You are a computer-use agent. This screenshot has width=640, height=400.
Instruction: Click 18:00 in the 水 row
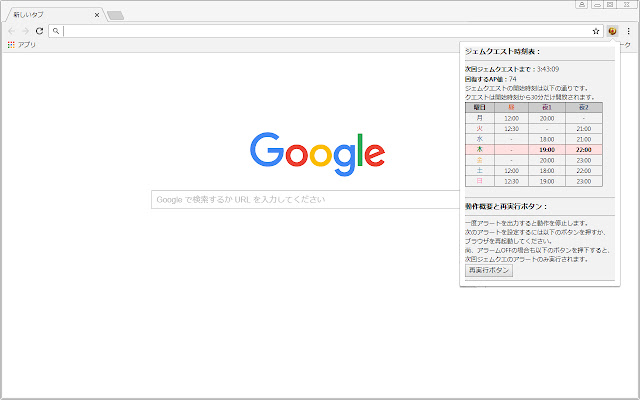coord(547,140)
